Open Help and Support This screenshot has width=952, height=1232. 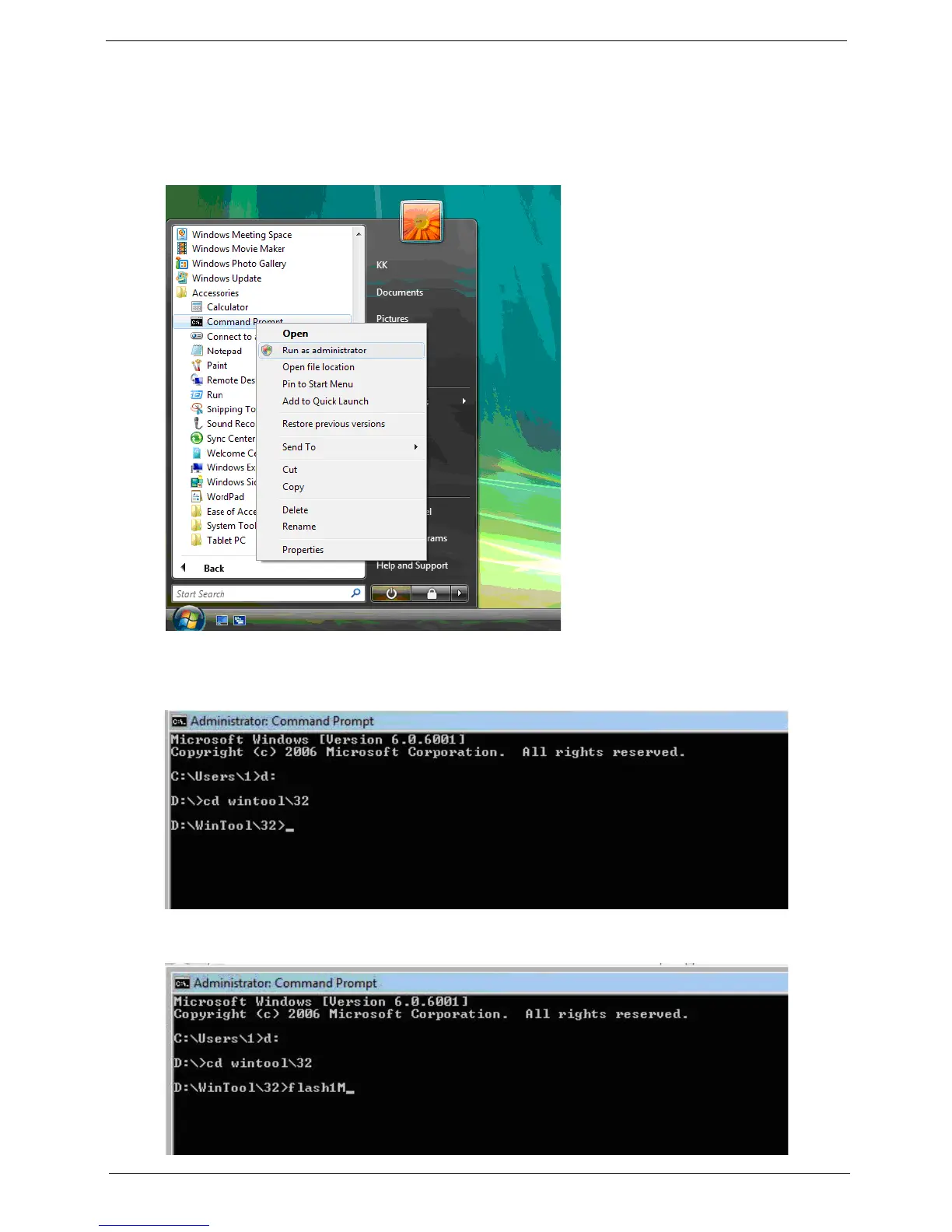click(412, 565)
